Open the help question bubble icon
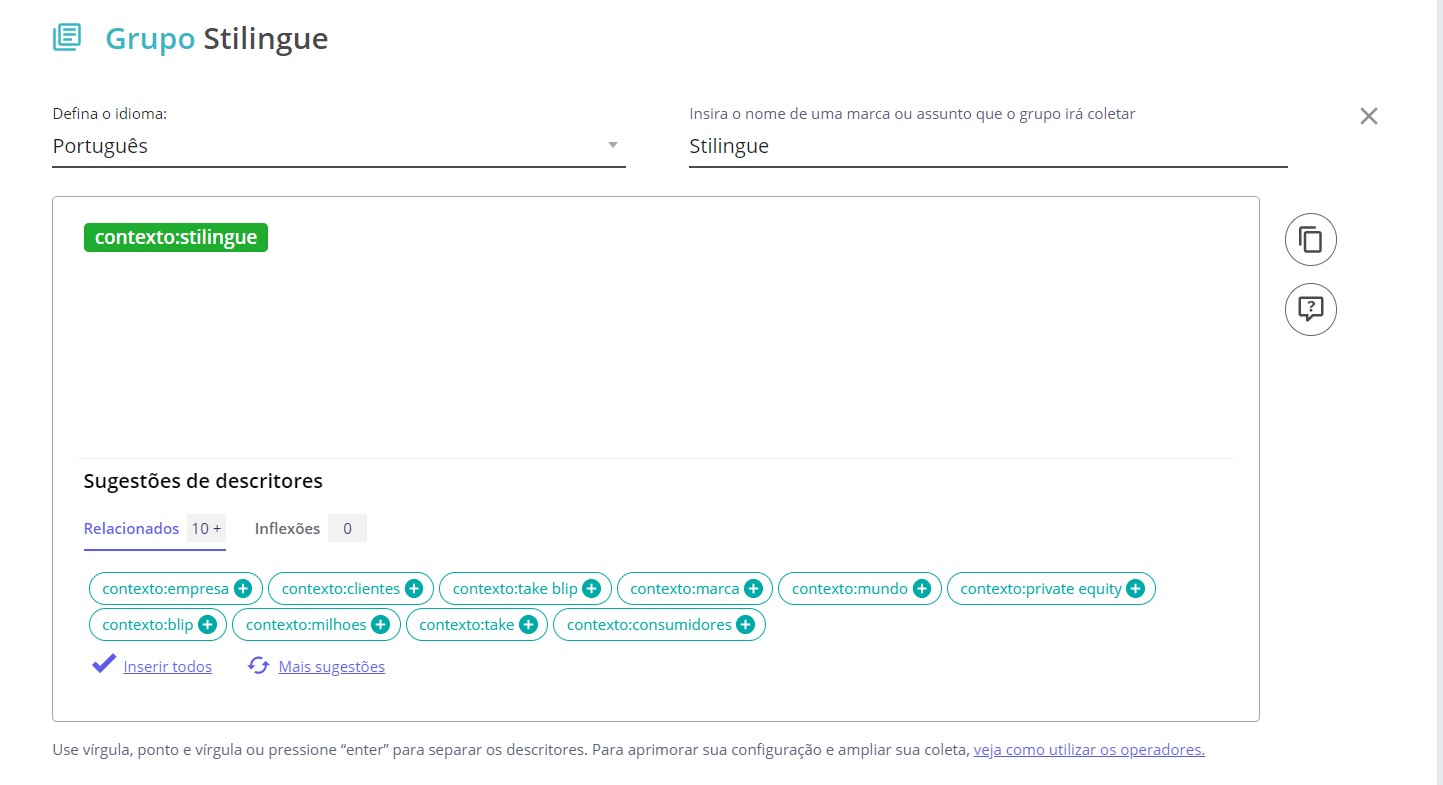This screenshot has height=785, width=1443. (x=1310, y=309)
